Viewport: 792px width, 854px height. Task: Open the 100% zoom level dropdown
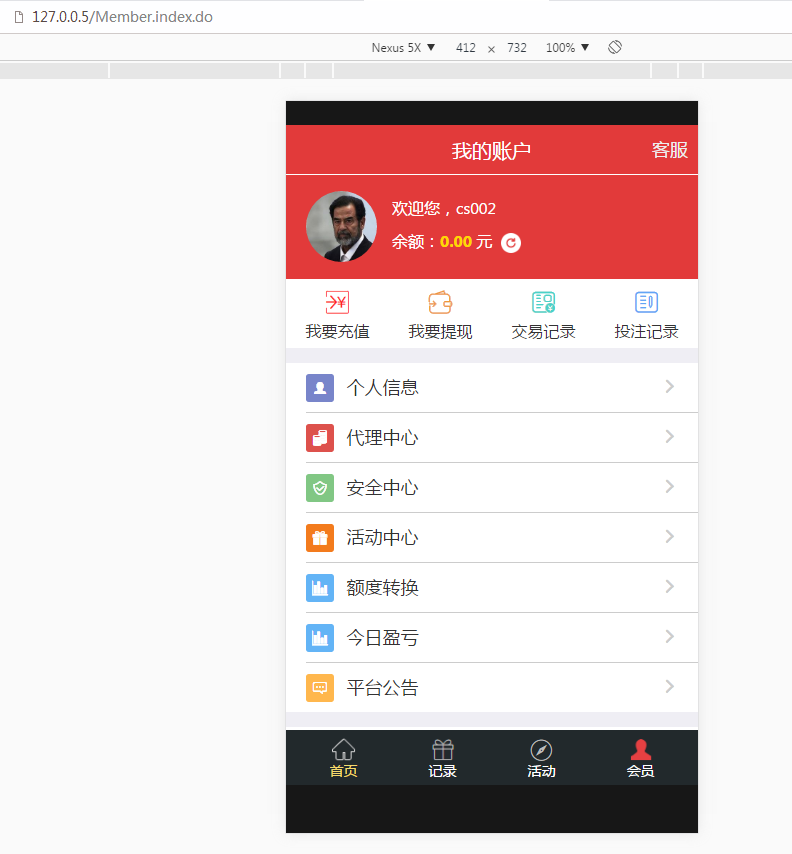[x=567, y=48]
